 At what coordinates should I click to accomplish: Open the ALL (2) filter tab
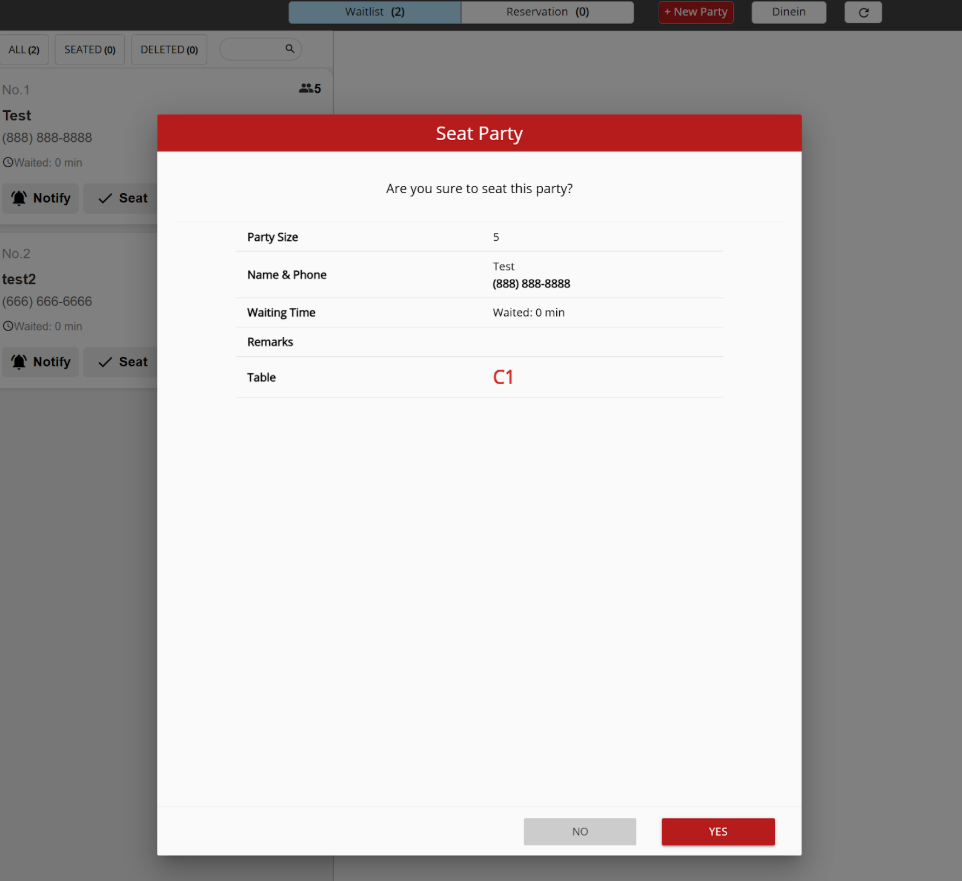(24, 50)
